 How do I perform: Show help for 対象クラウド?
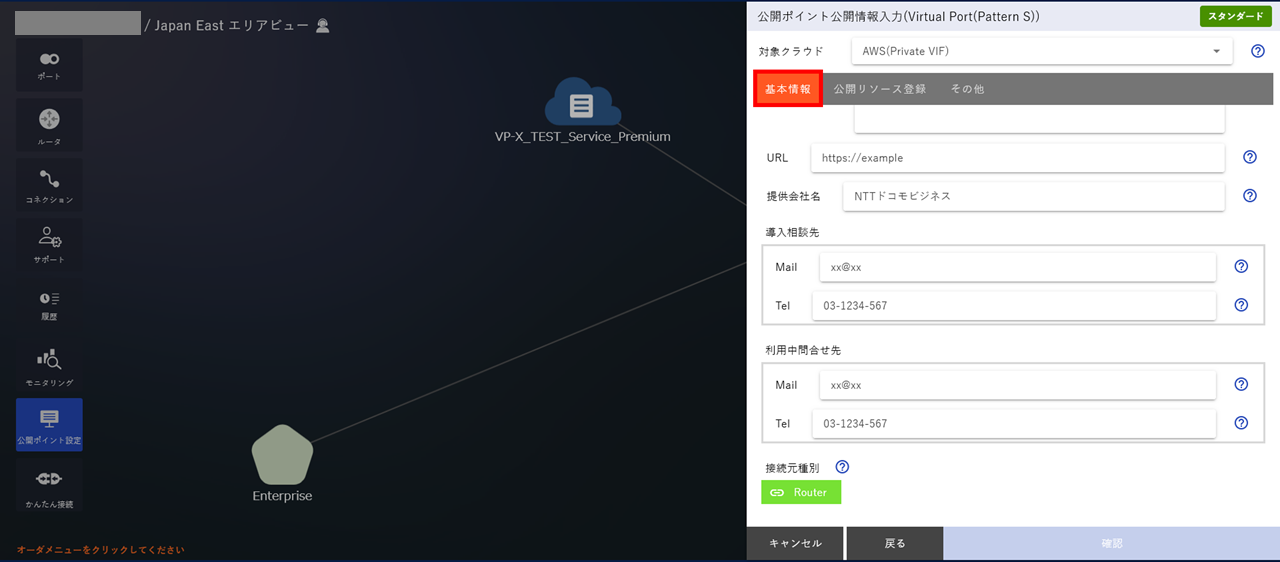1258,51
